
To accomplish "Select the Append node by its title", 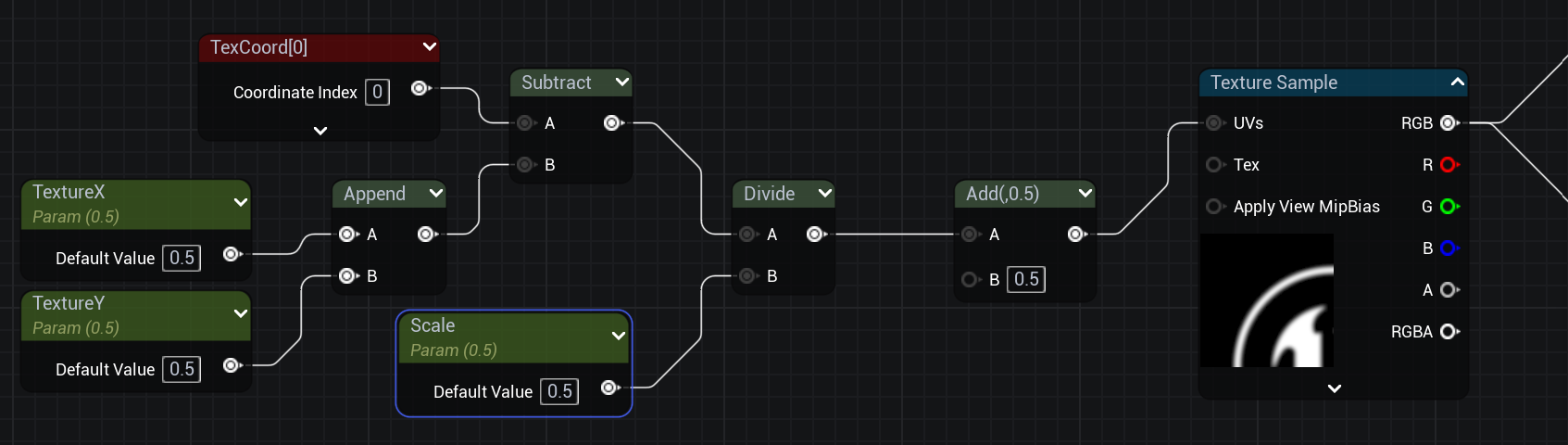I will (x=374, y=194).
